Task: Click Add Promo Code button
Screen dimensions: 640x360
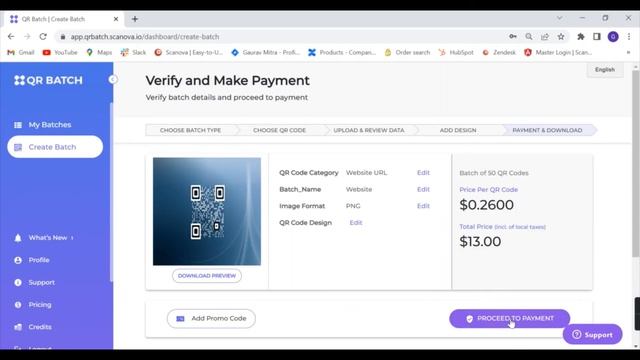Action: 211,318
